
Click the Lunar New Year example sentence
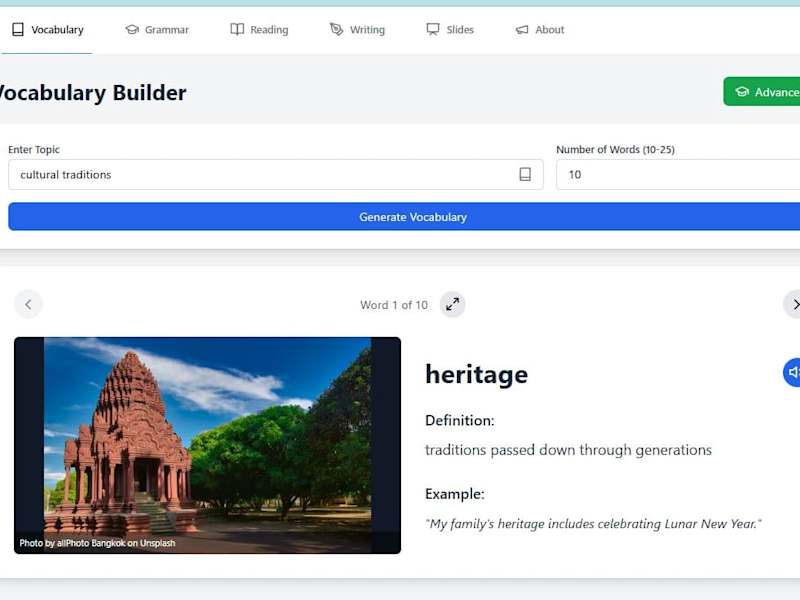(593, 524)
